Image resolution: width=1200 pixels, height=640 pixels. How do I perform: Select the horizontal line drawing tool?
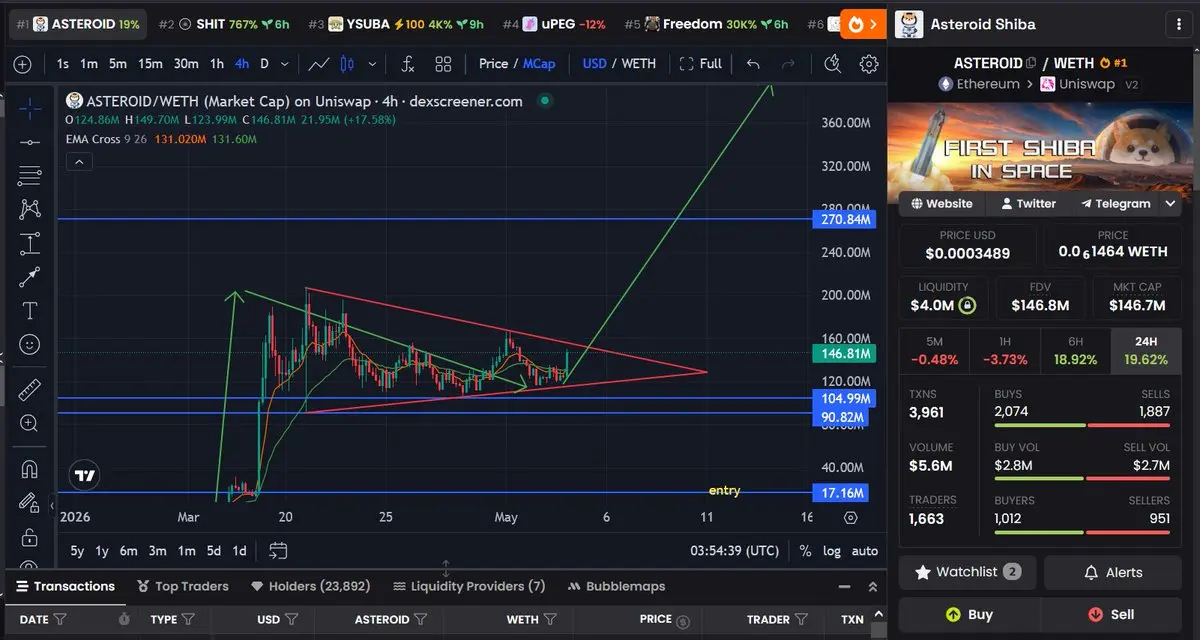(x=30, y=142)
